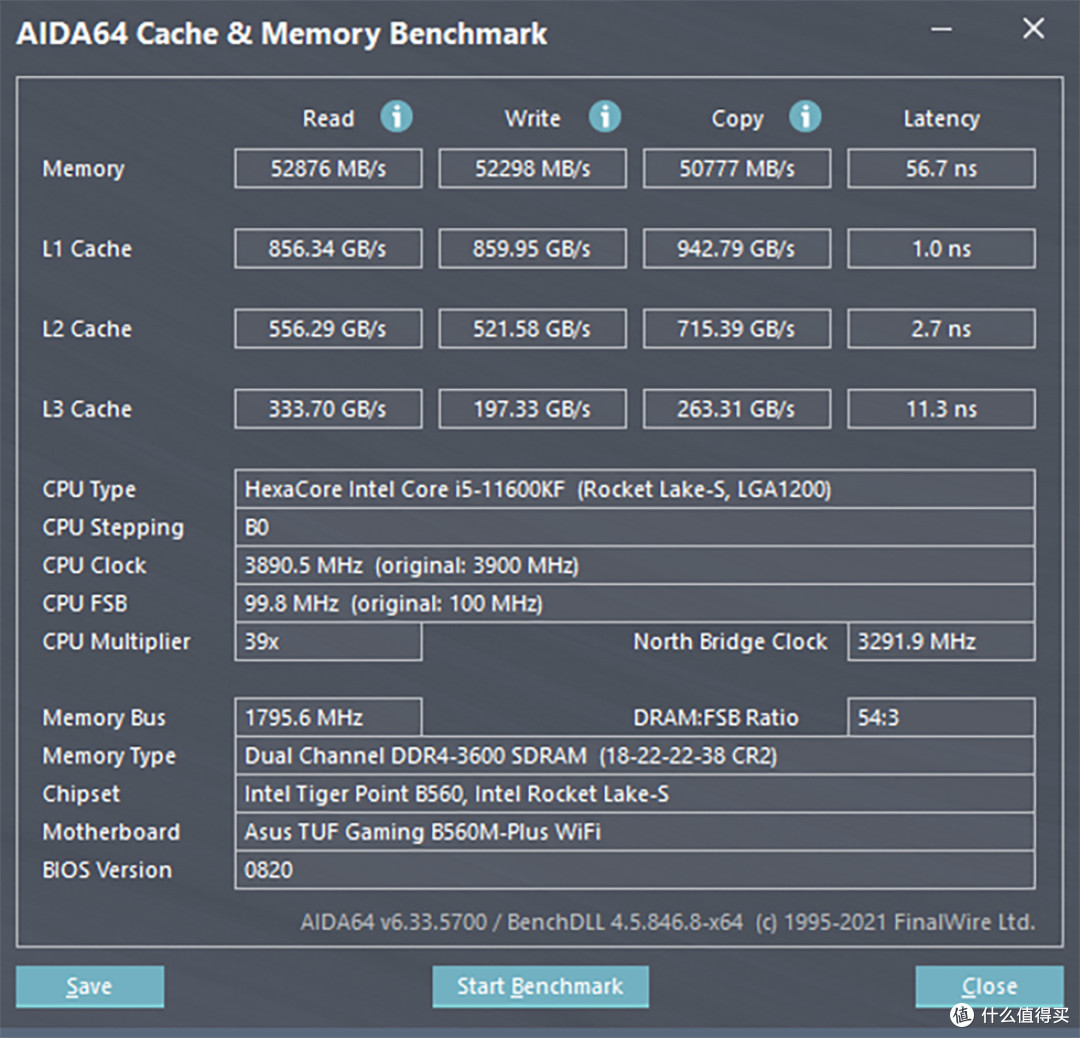
Task: Click the CPU FSB value 99.8 MHz
Action: [634, 603]
